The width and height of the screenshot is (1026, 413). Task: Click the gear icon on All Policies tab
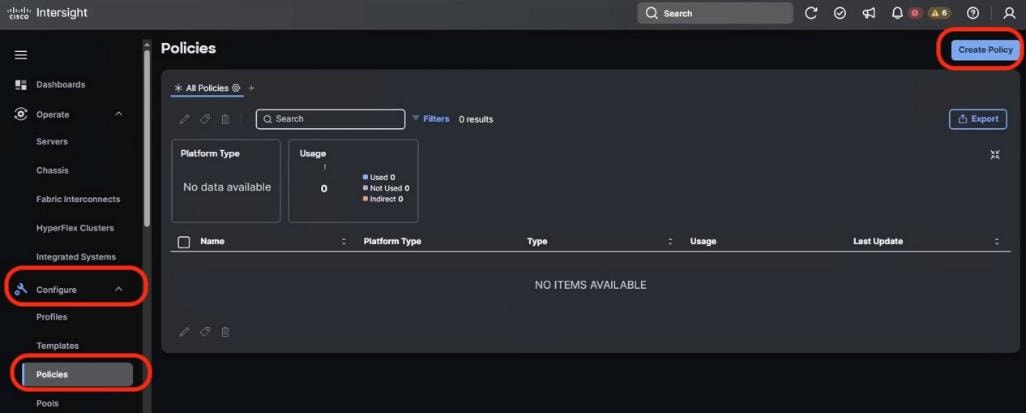click(x=236, y=88)
